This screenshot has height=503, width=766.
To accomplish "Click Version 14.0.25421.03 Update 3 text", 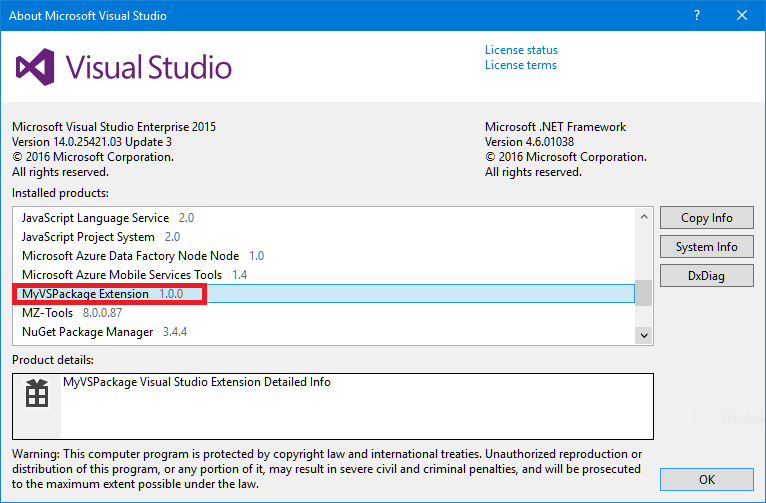I will click(92, 142).
